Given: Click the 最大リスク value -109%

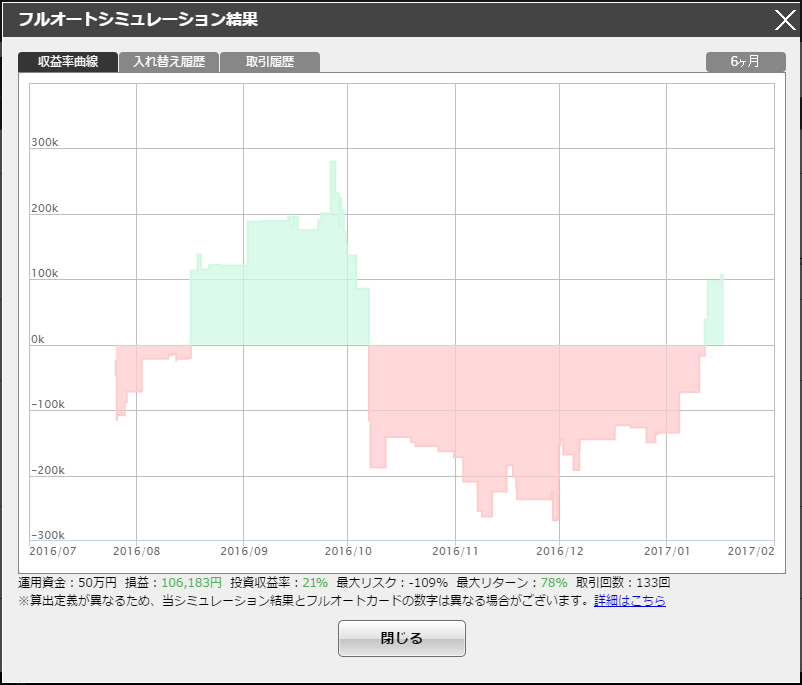Looking at the screenshot, I should [428, 583].
